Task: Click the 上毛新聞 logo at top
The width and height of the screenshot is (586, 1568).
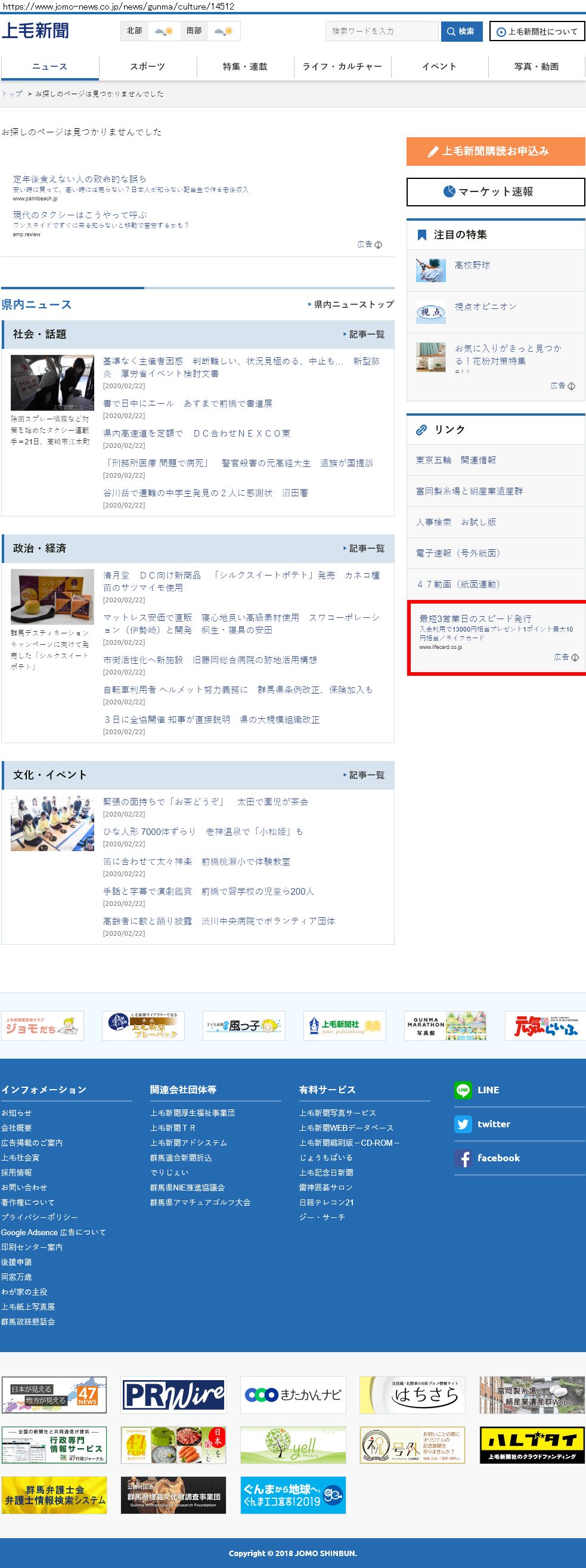Action: (35, 31)
